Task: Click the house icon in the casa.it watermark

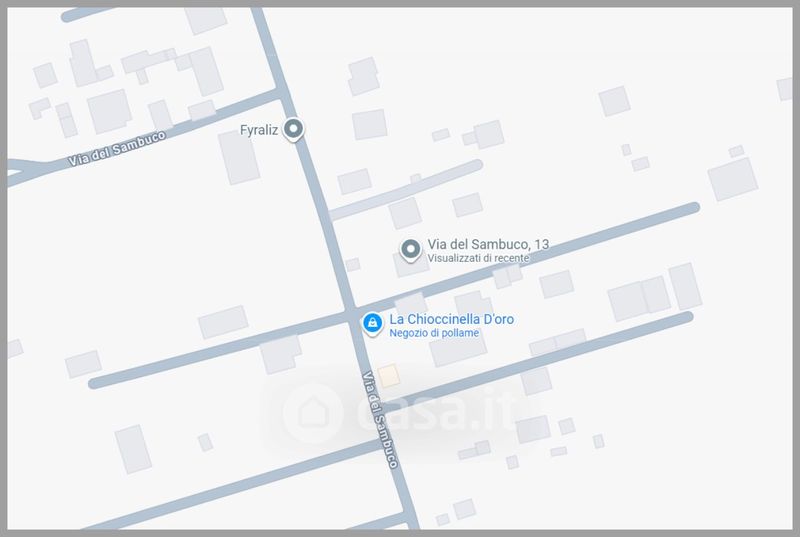Action: (313, 412)
